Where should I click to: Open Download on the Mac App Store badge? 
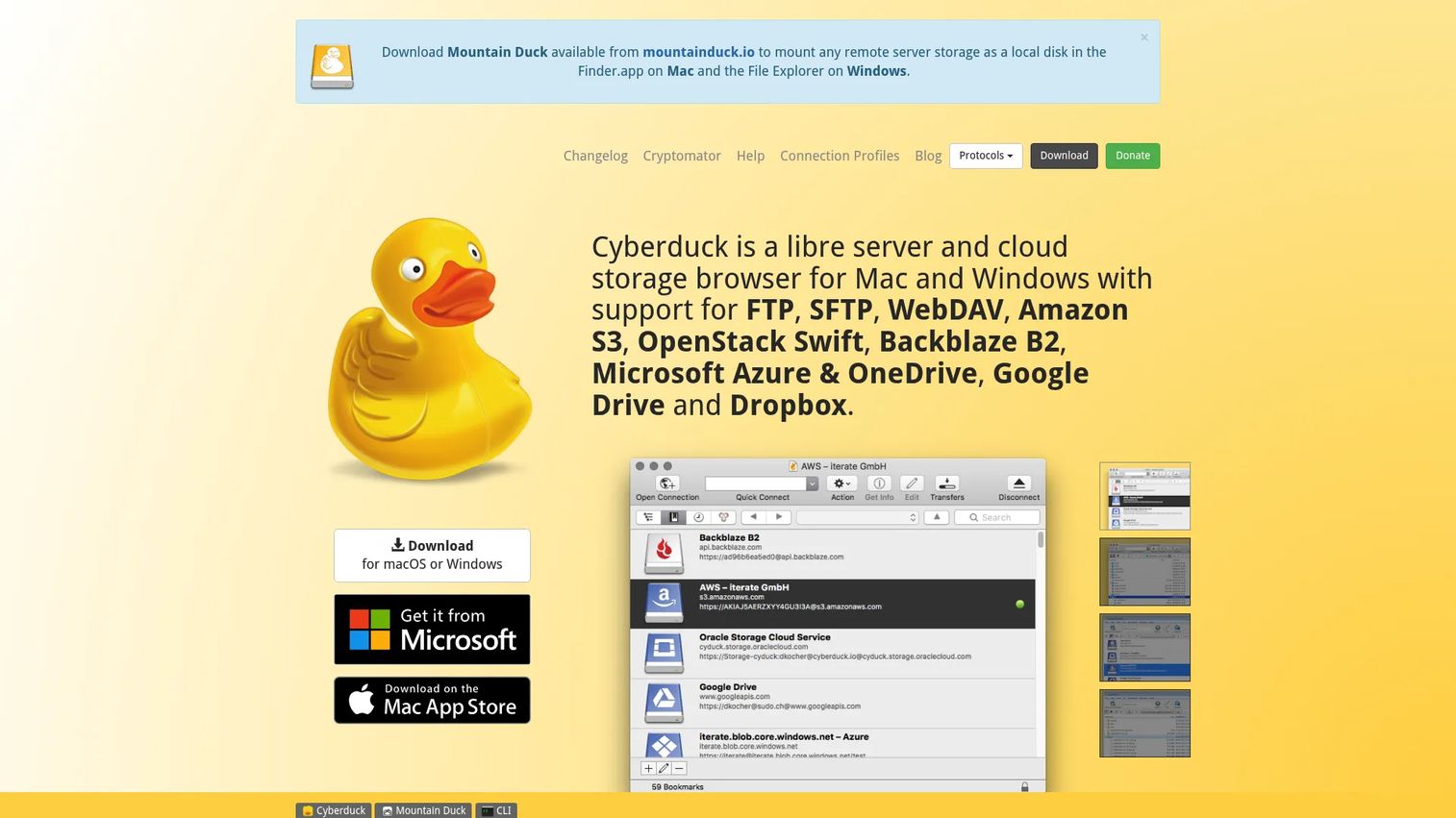(432, 700)
